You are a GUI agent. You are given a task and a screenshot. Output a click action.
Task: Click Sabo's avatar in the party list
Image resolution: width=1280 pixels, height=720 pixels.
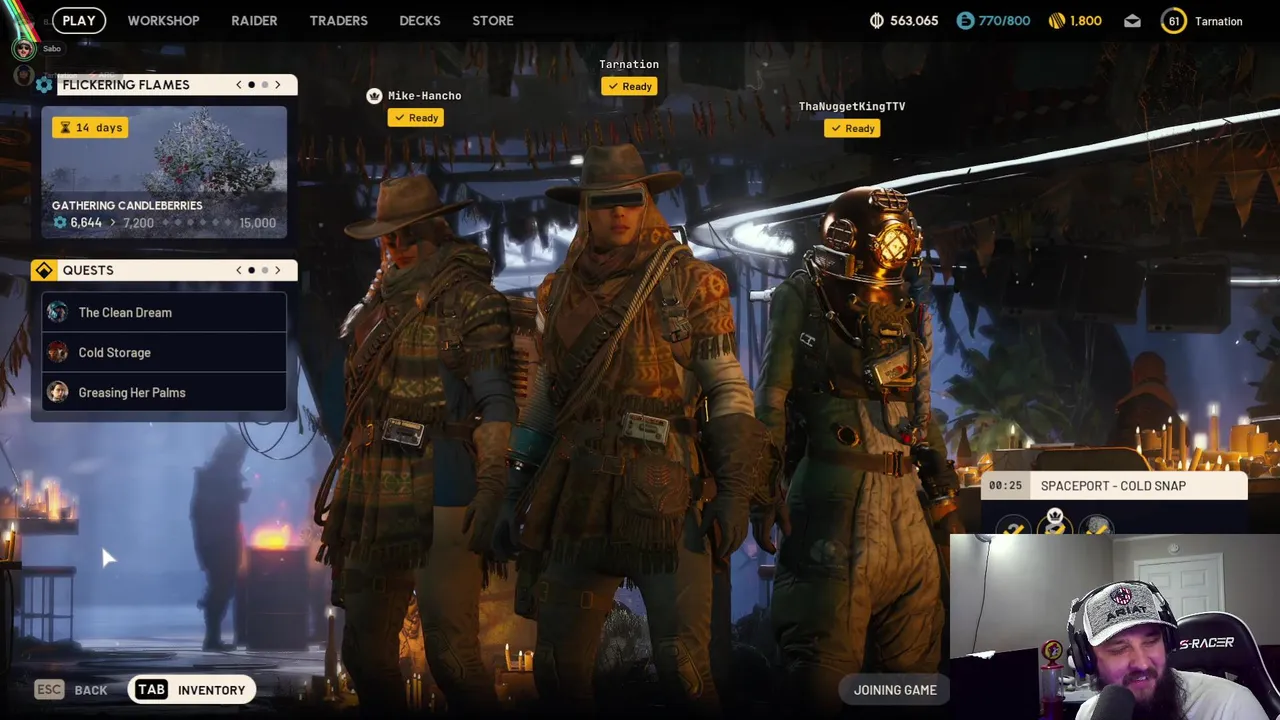point(23,48)
